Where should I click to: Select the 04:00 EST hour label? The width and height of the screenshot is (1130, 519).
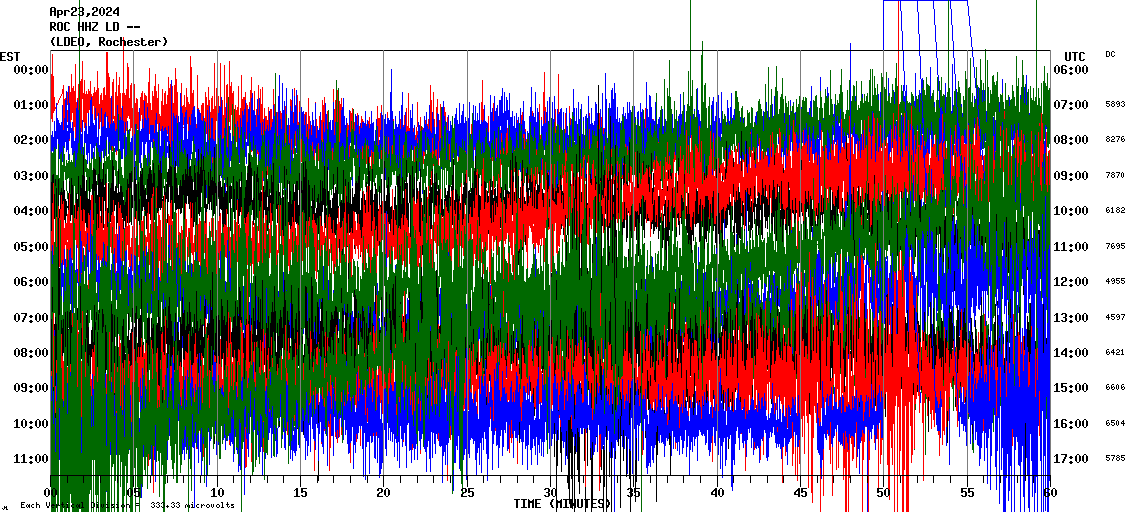point(31,210)
